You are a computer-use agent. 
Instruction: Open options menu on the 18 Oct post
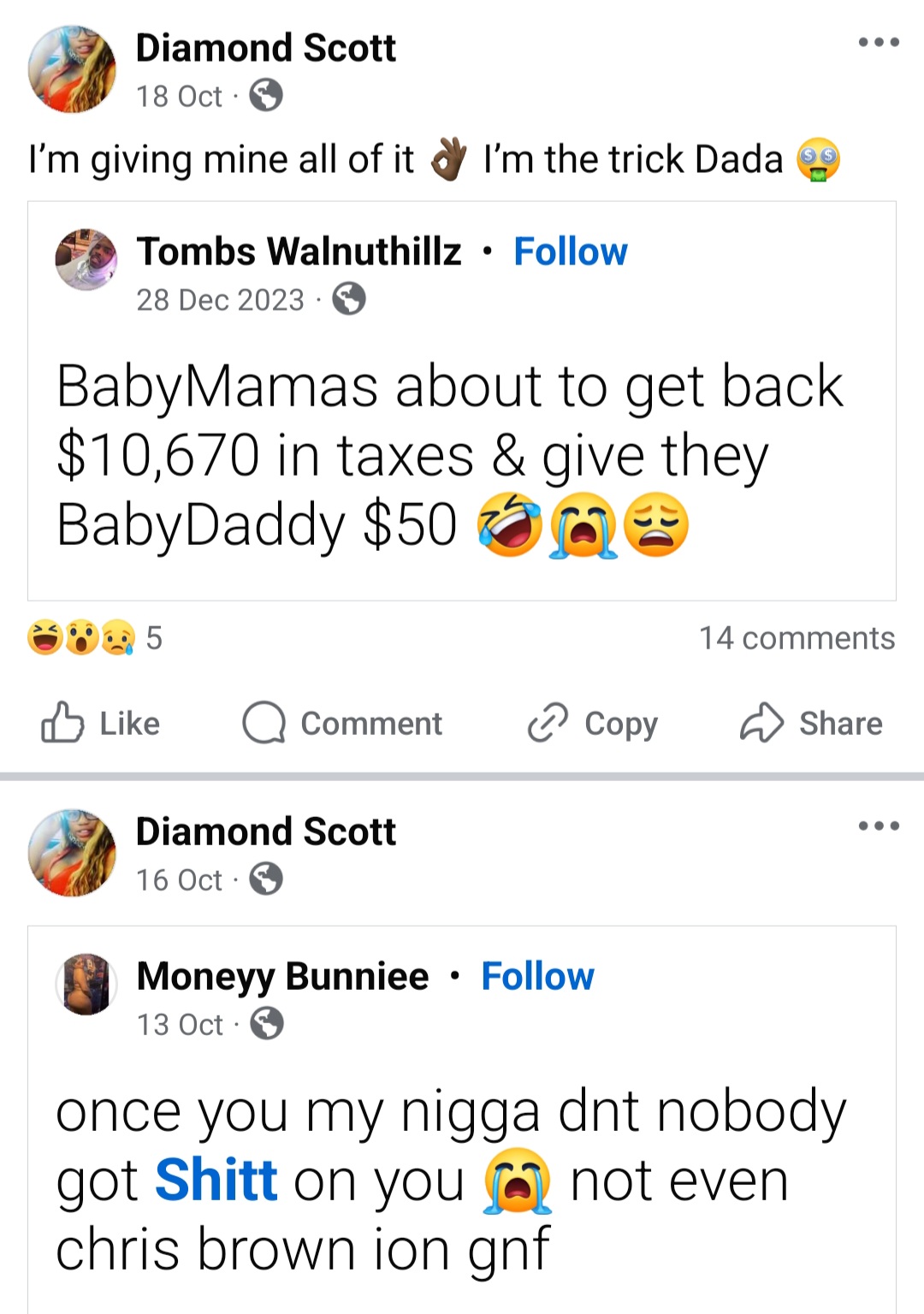tap(879, 42)
